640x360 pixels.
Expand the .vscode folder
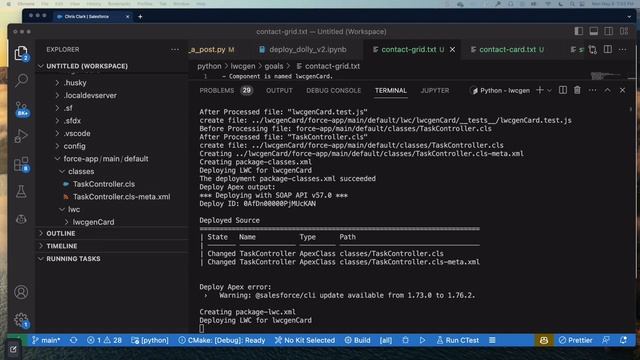point(77,133)
